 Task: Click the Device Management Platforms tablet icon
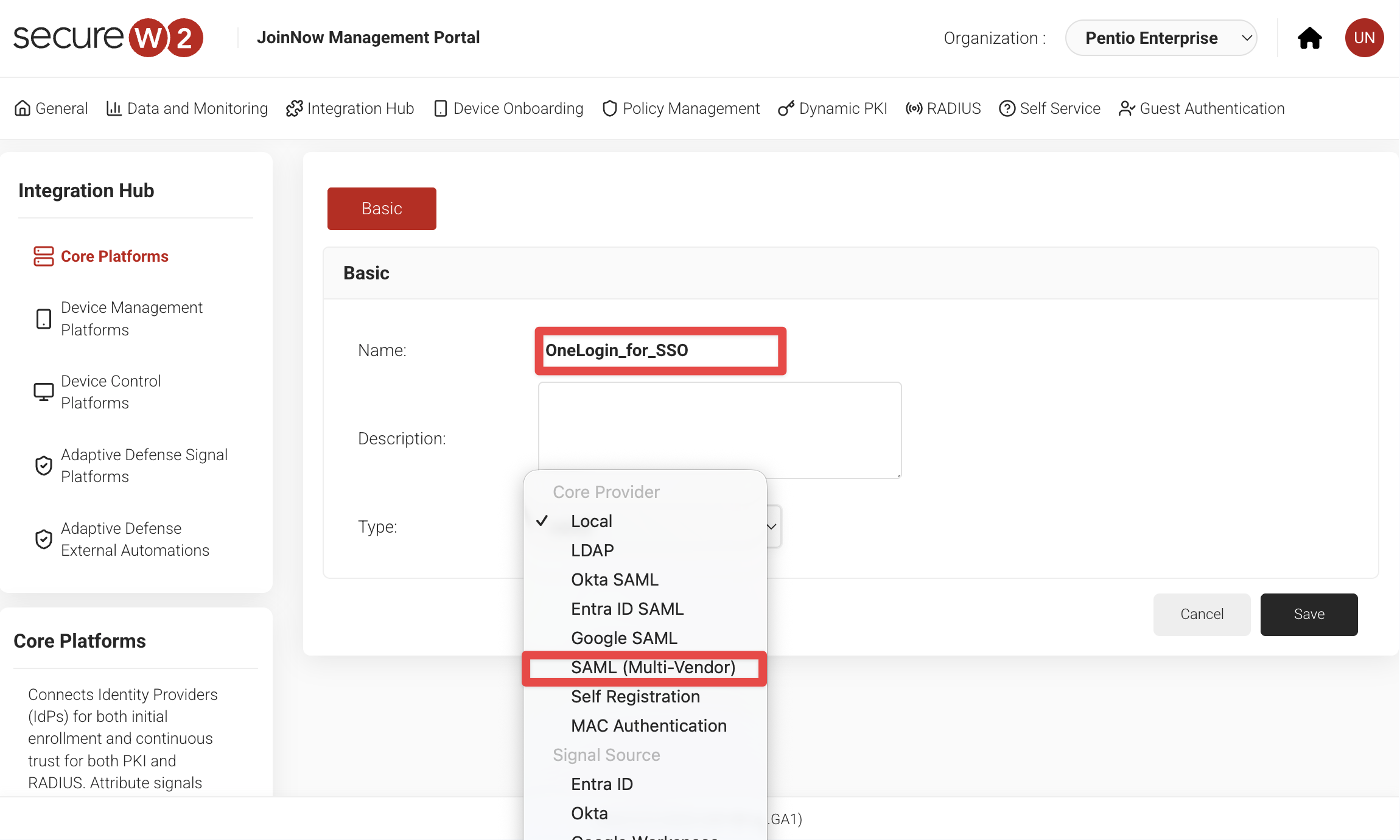(44, 318)
